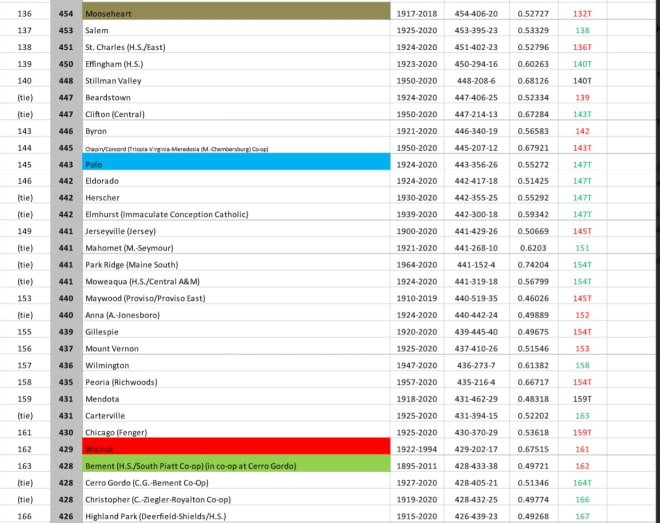Select Moweaqua (H.S./Central A&M) cell

[x=236, y=281]
